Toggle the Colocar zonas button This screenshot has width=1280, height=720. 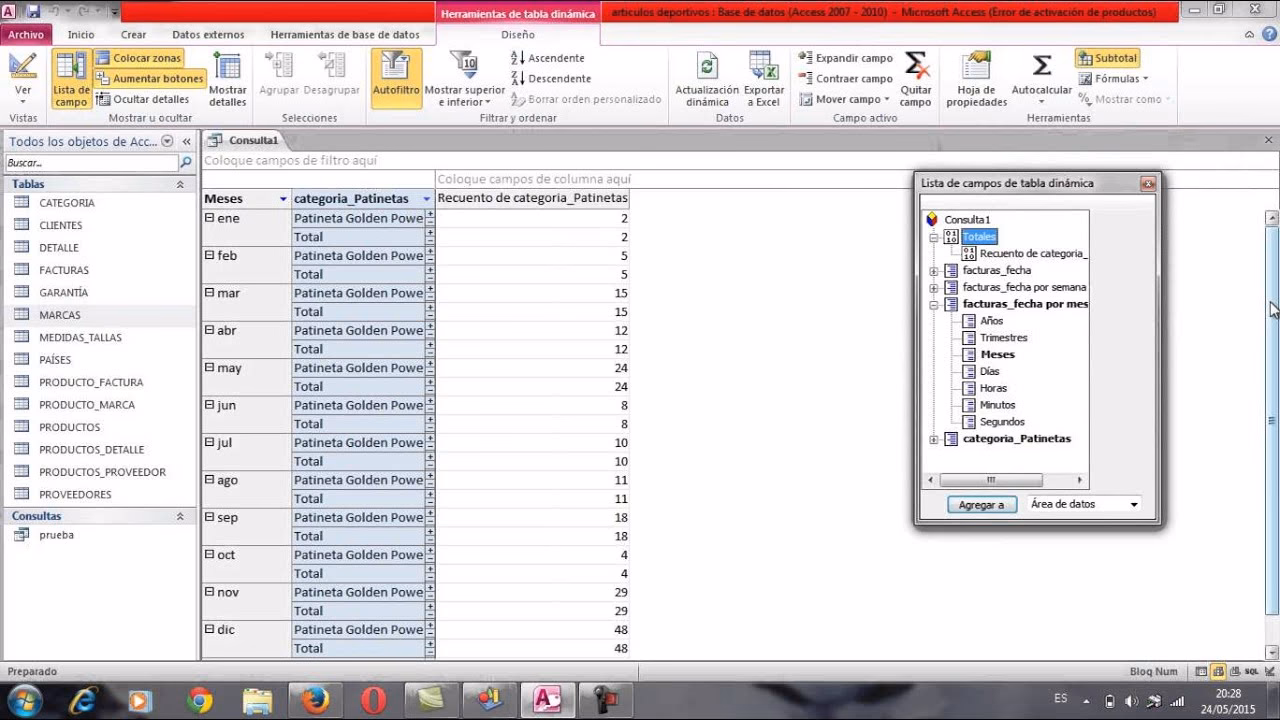click(139, 58)
